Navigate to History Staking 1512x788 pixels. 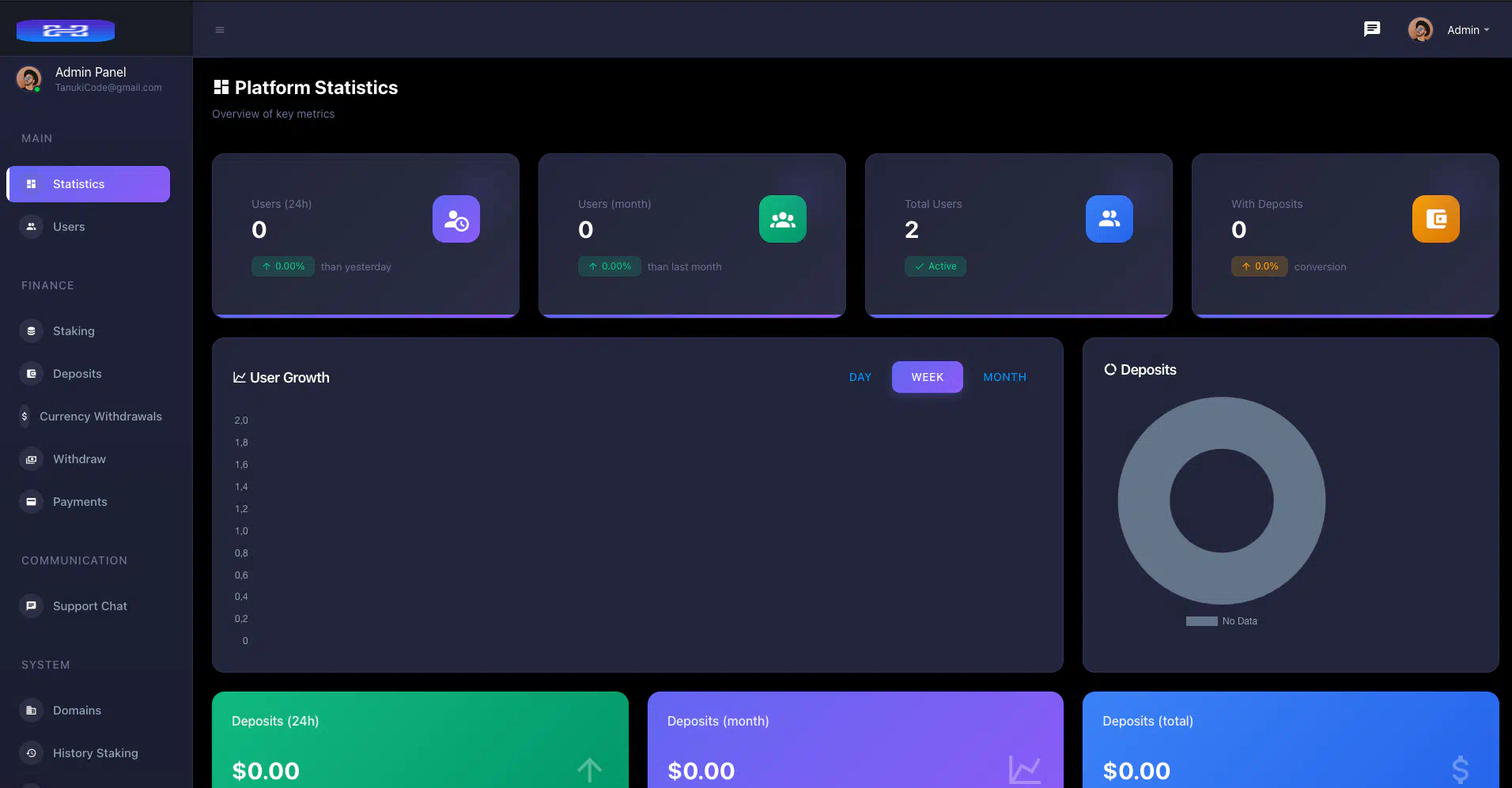pos(95,753)
